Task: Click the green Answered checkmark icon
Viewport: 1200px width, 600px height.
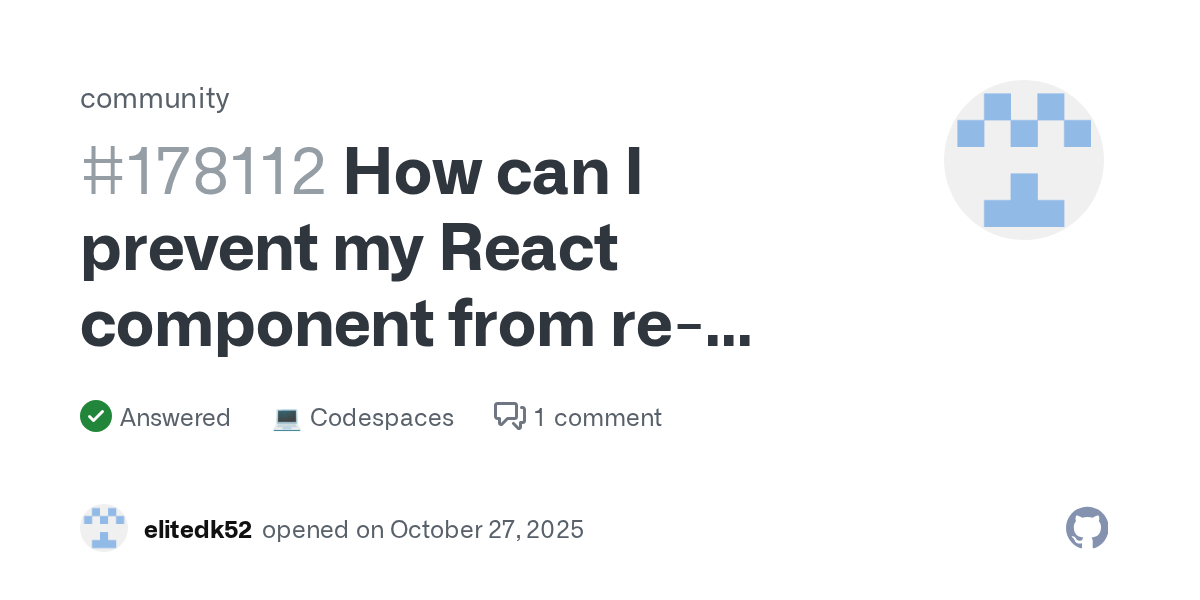Action: pyautogui.click(x=95, y=416)
